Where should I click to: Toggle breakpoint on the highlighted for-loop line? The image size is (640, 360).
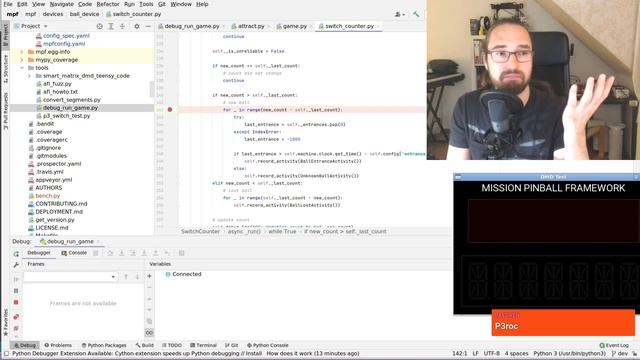click(x=170, y=110)
